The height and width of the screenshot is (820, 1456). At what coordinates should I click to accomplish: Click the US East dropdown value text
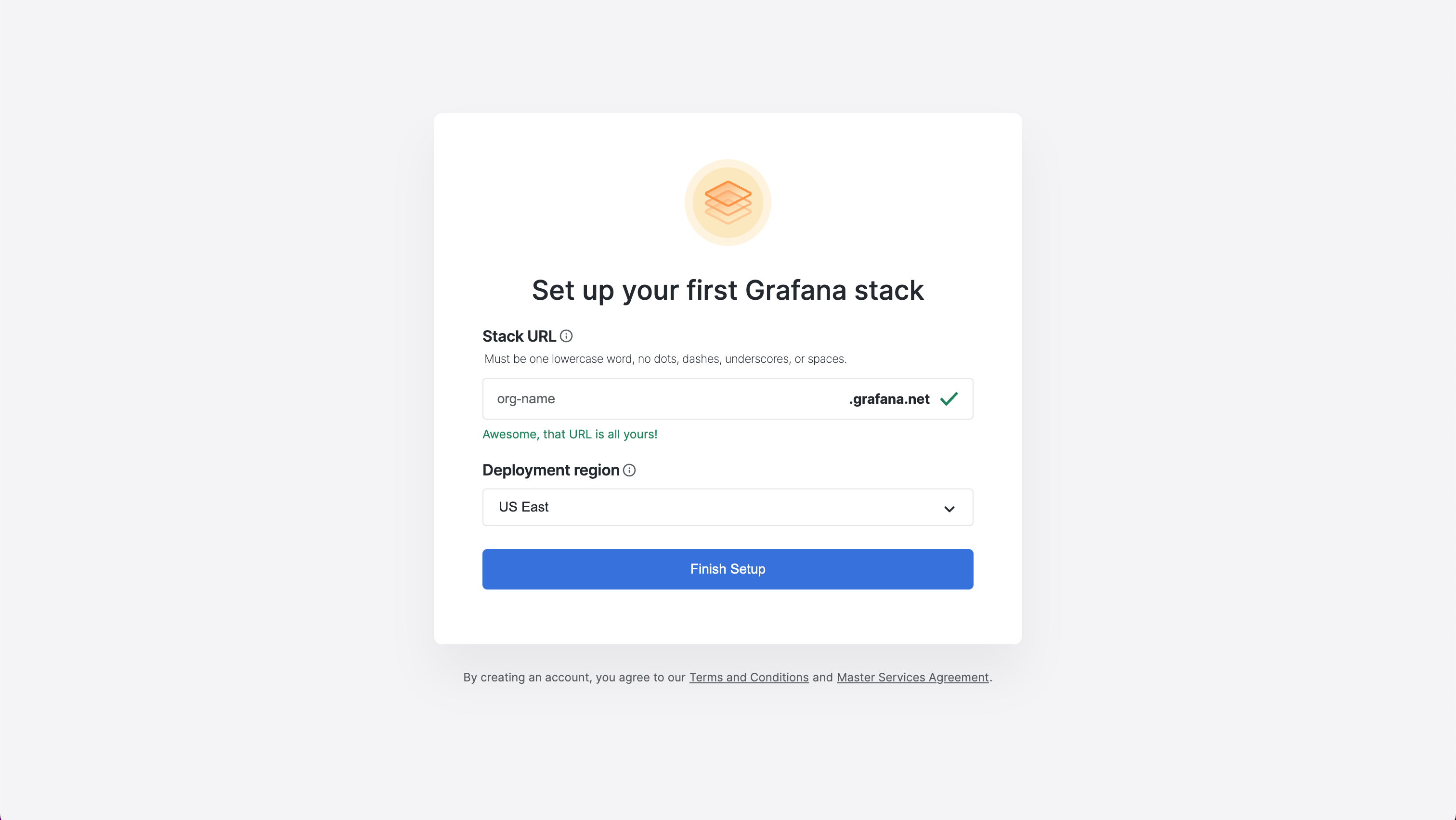pyautogui.click(x=523, y=507)
